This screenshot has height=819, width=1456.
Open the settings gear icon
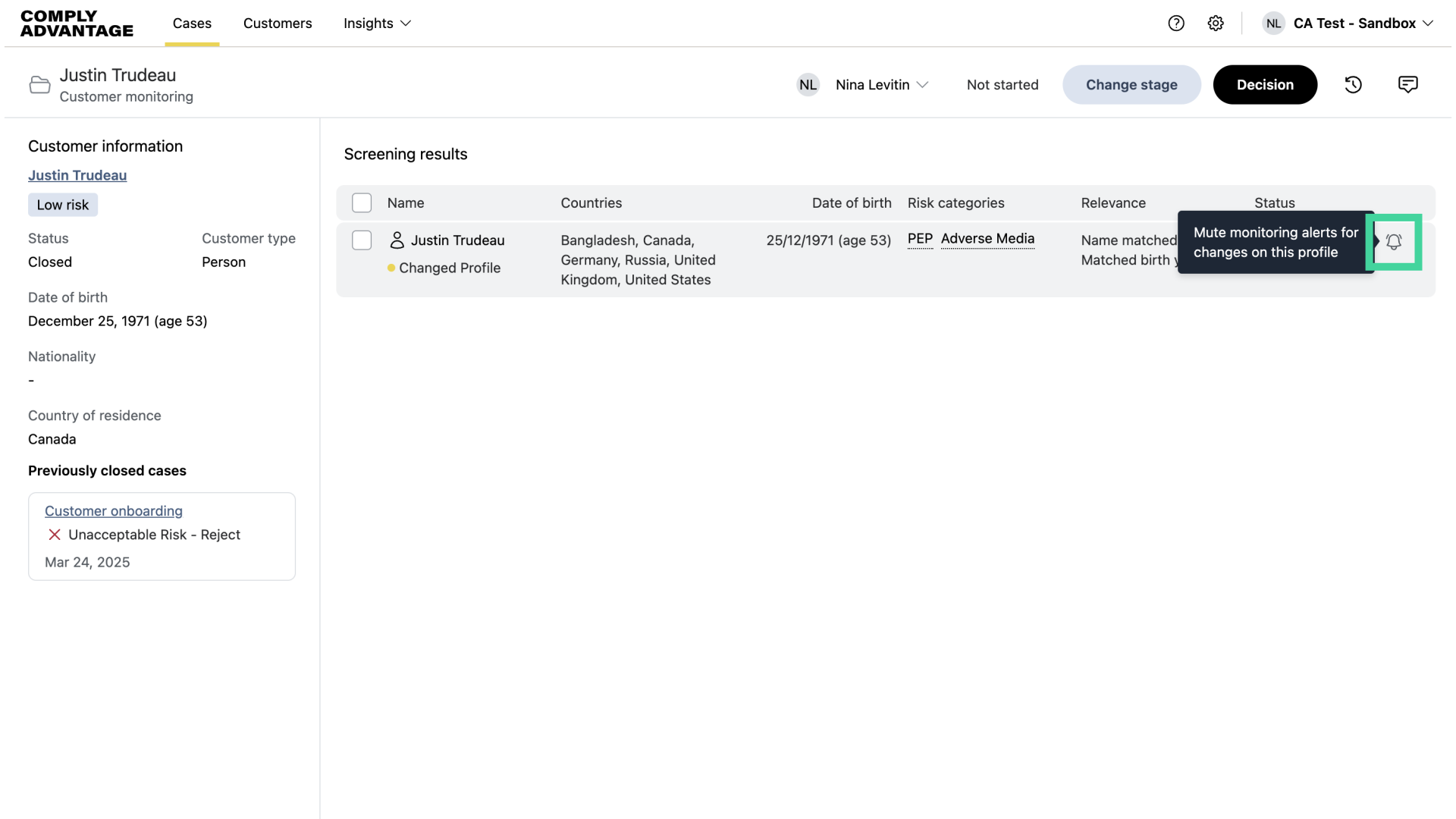1216,24
